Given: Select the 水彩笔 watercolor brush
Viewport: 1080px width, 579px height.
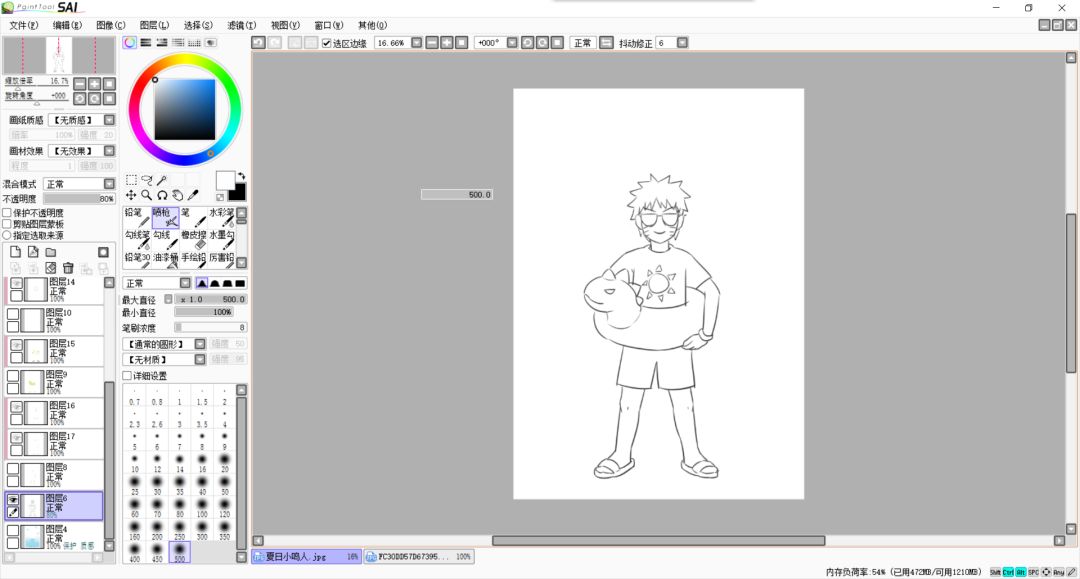Looking at the screenshot, I should click(x=222, y=218).
